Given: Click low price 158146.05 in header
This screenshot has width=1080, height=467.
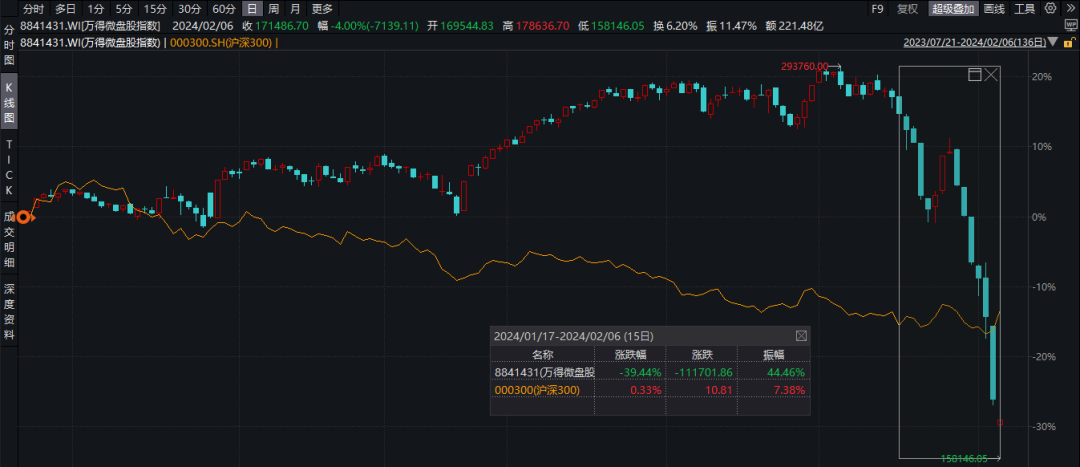Looking at the screenshot, I should (x=617, y=26).
